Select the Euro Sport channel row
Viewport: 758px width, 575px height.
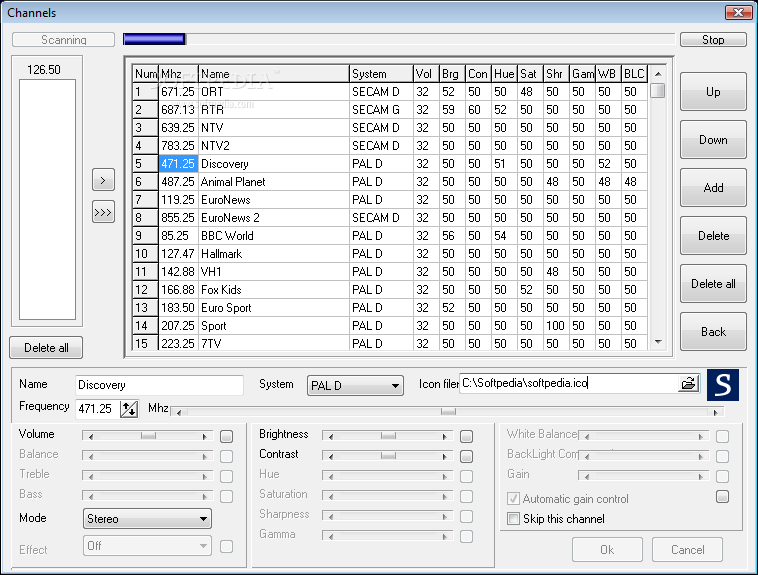390,308
